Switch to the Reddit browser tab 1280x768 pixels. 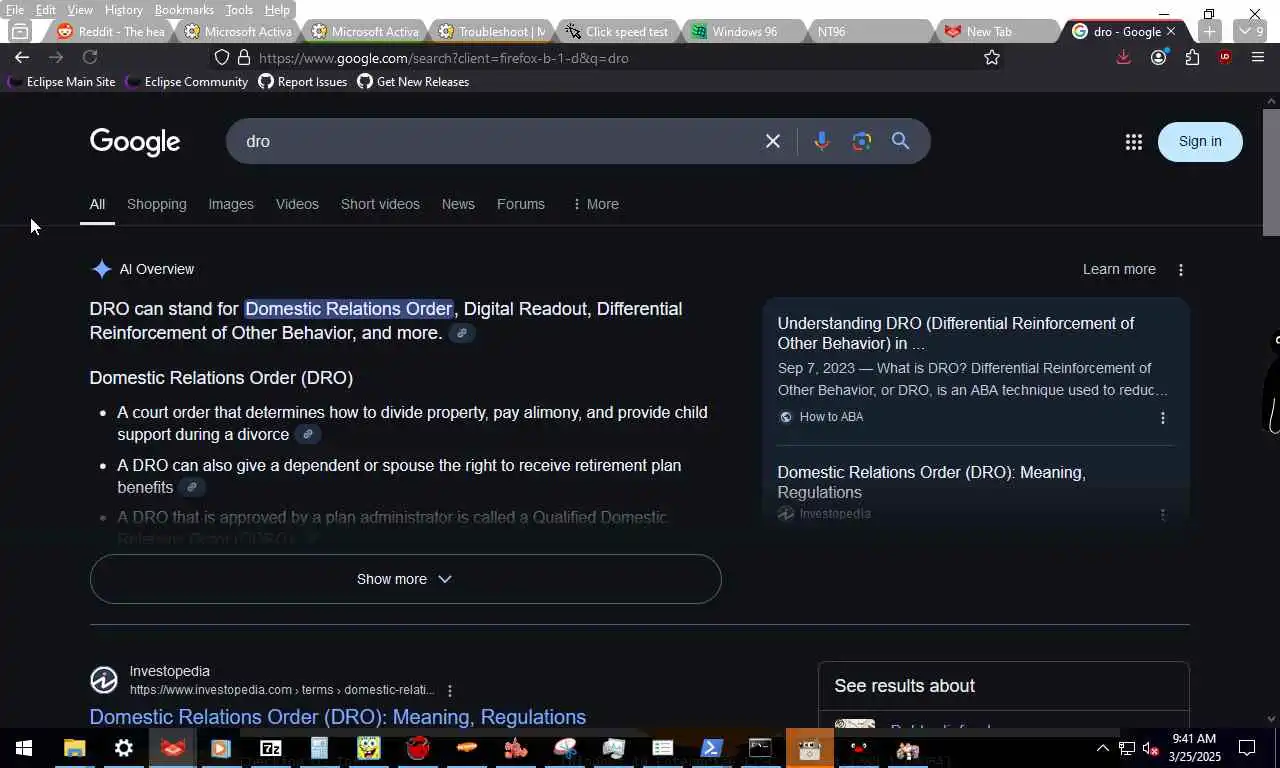(x=111, y=31)
